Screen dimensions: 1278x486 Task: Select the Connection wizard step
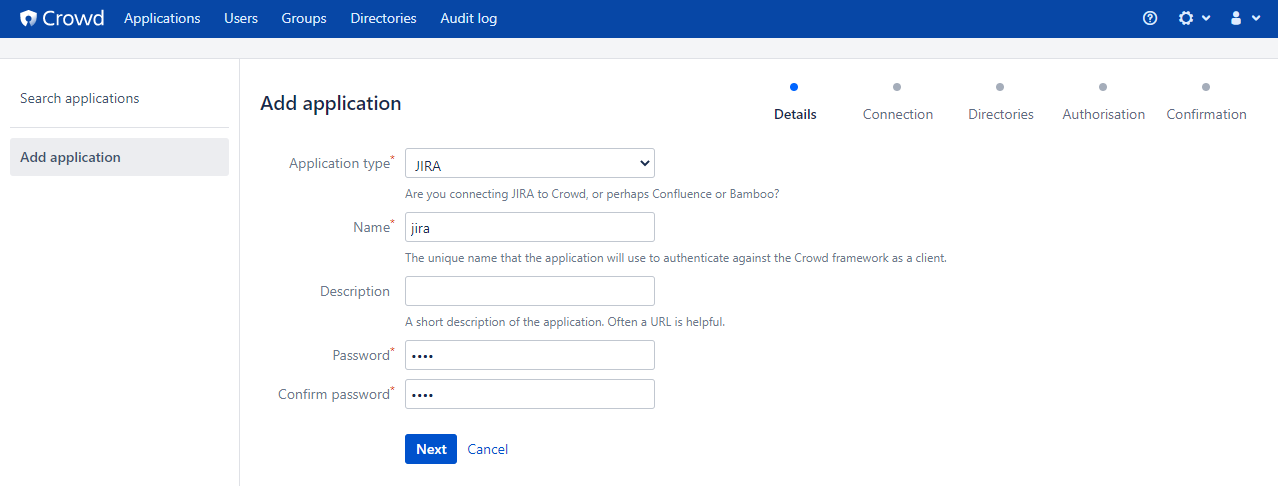pyautogui.click(x=898, y=102)
